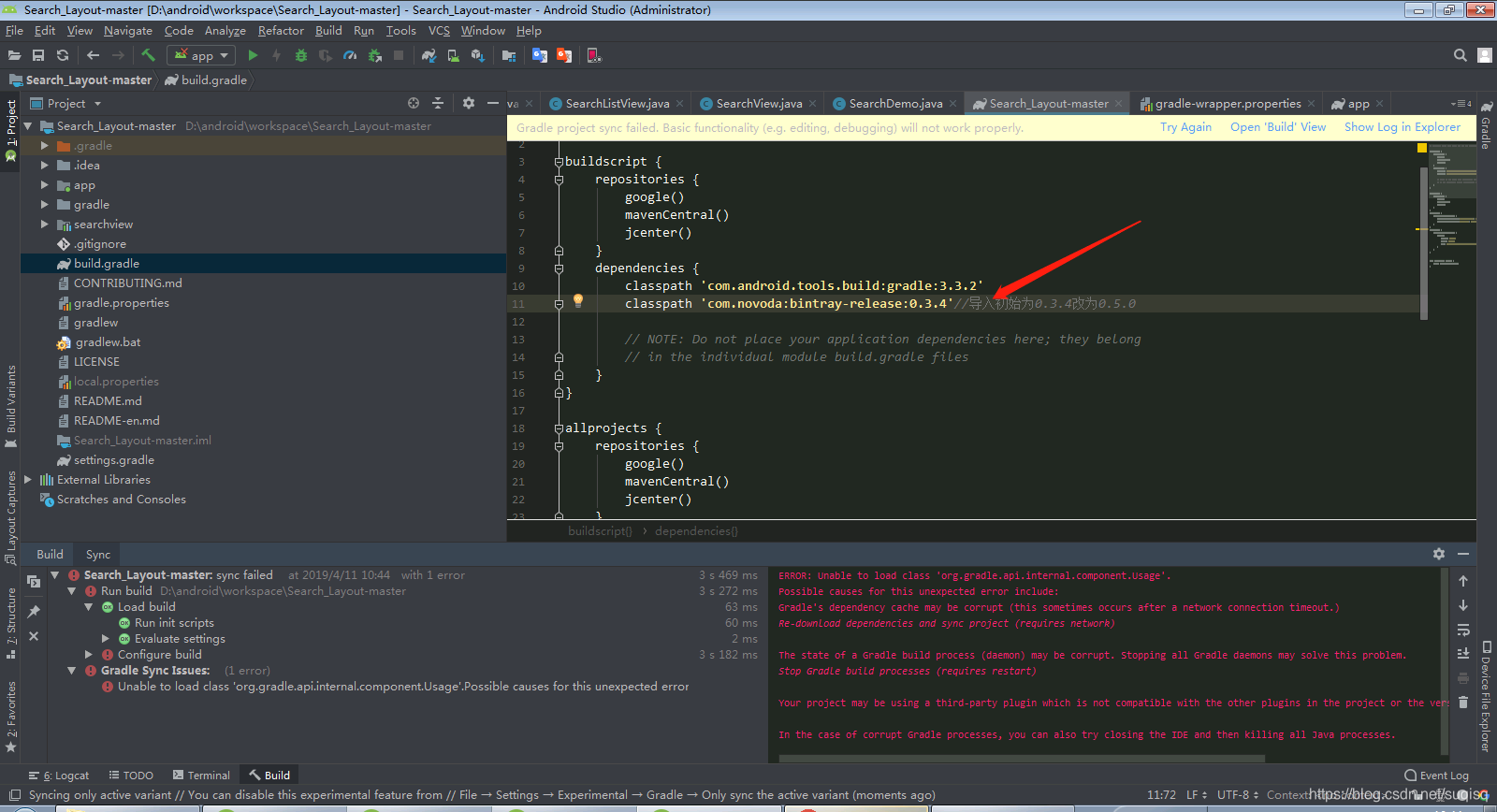Click Re-download dependencies and sync project link
The height and width of the screenshot is (812, 1497).
point(946,623)
